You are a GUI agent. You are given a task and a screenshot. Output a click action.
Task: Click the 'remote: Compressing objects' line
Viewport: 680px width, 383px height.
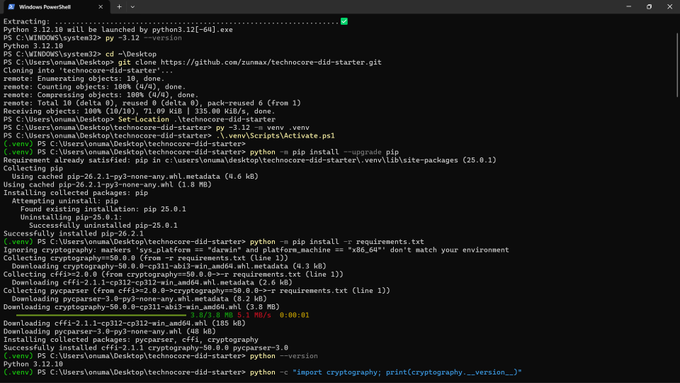[x=101, y=95]
